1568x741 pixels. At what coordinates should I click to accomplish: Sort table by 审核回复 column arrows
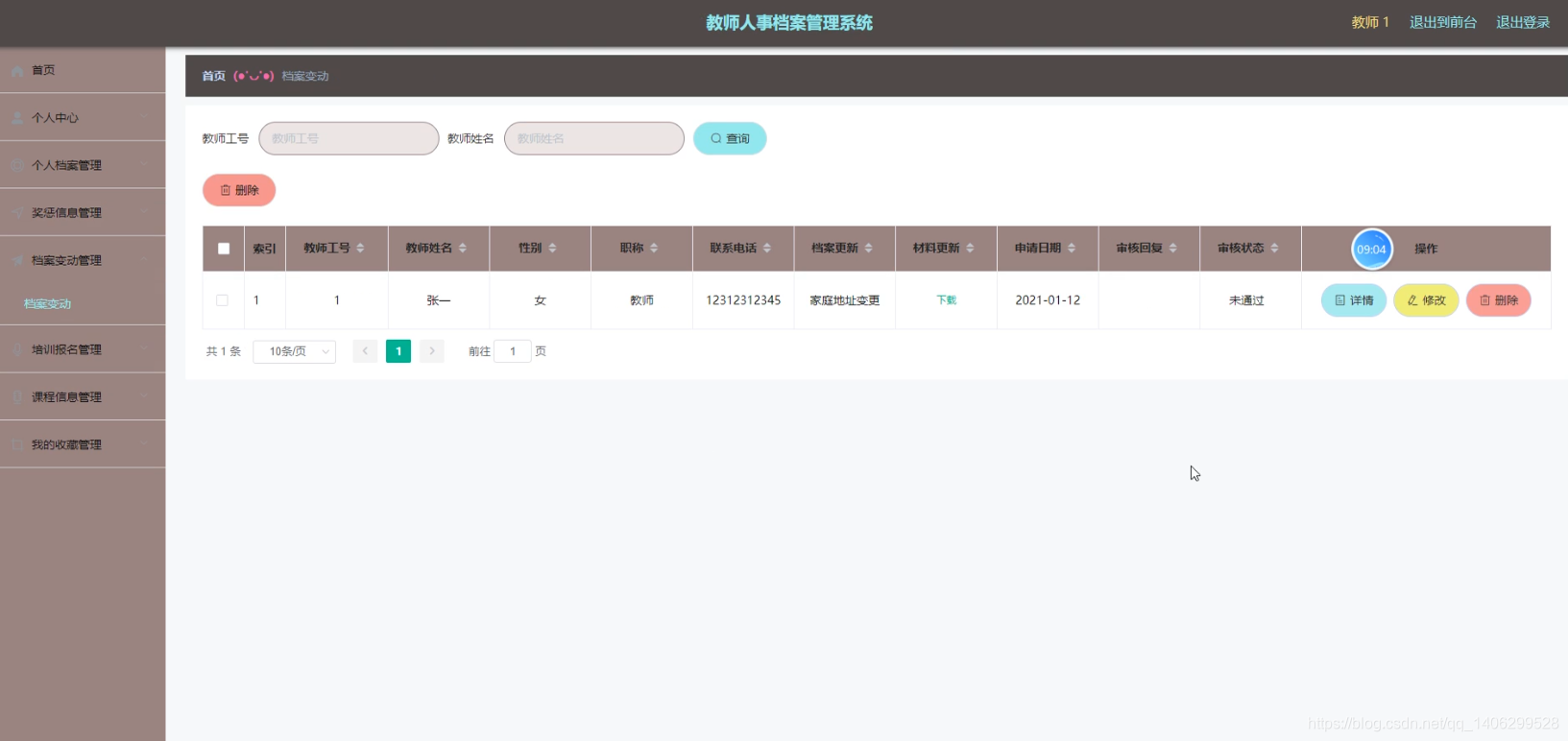pyautogui.click(x=1173, y=249)
